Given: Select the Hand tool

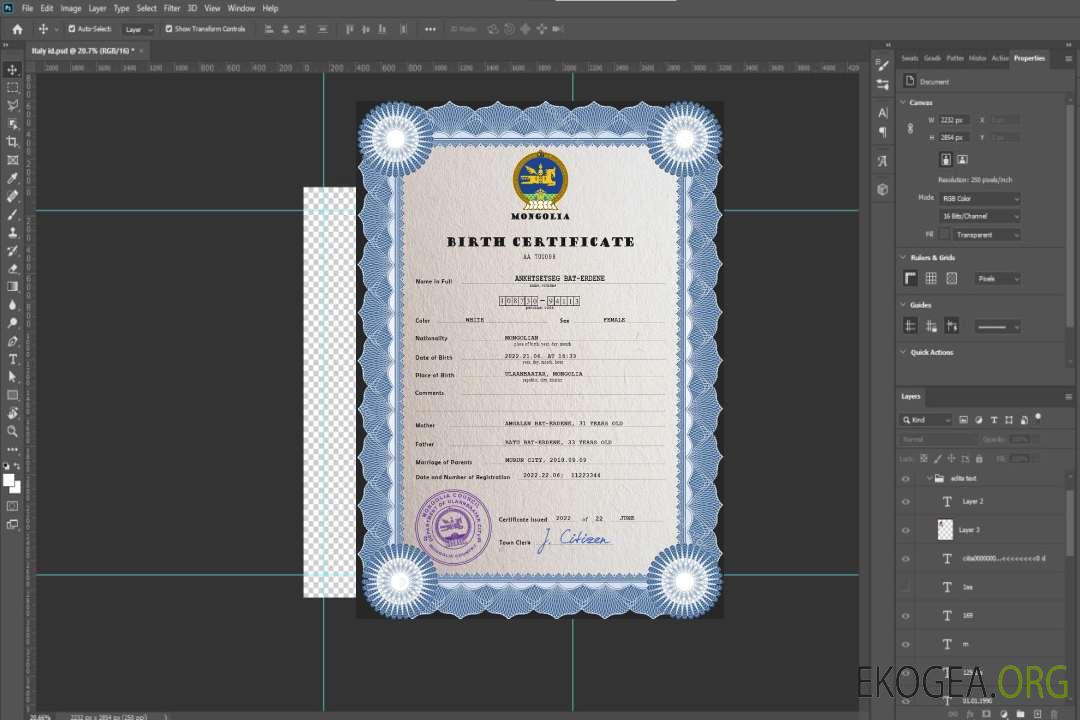Looking at the screenshot, I should pos(12,413).
